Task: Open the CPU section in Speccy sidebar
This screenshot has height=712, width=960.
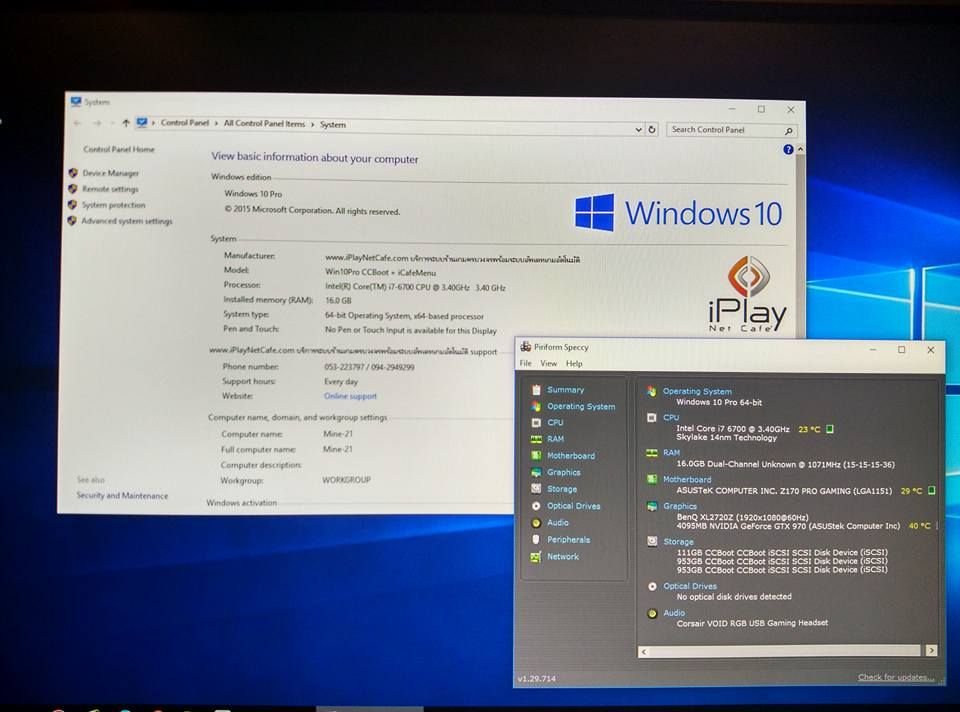Action: pos(555,422)
